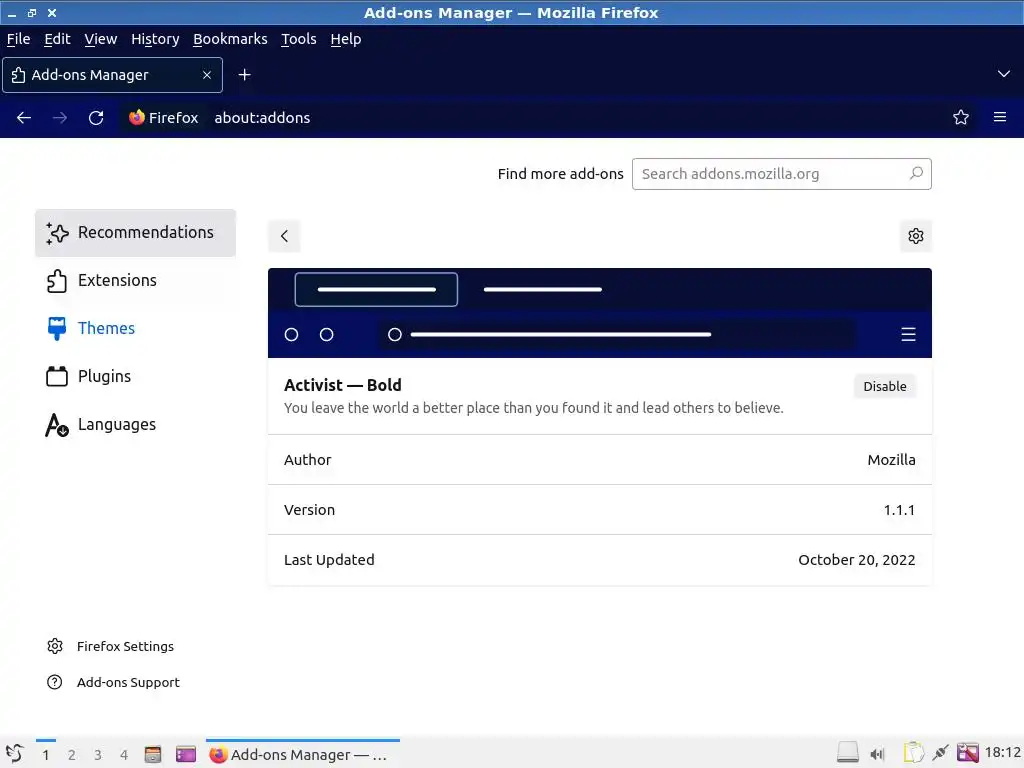This screenshot has height=768, width=1024.
Task: Click the Add-ons Manager taskbar window button
Action: [x=302, y=754]
